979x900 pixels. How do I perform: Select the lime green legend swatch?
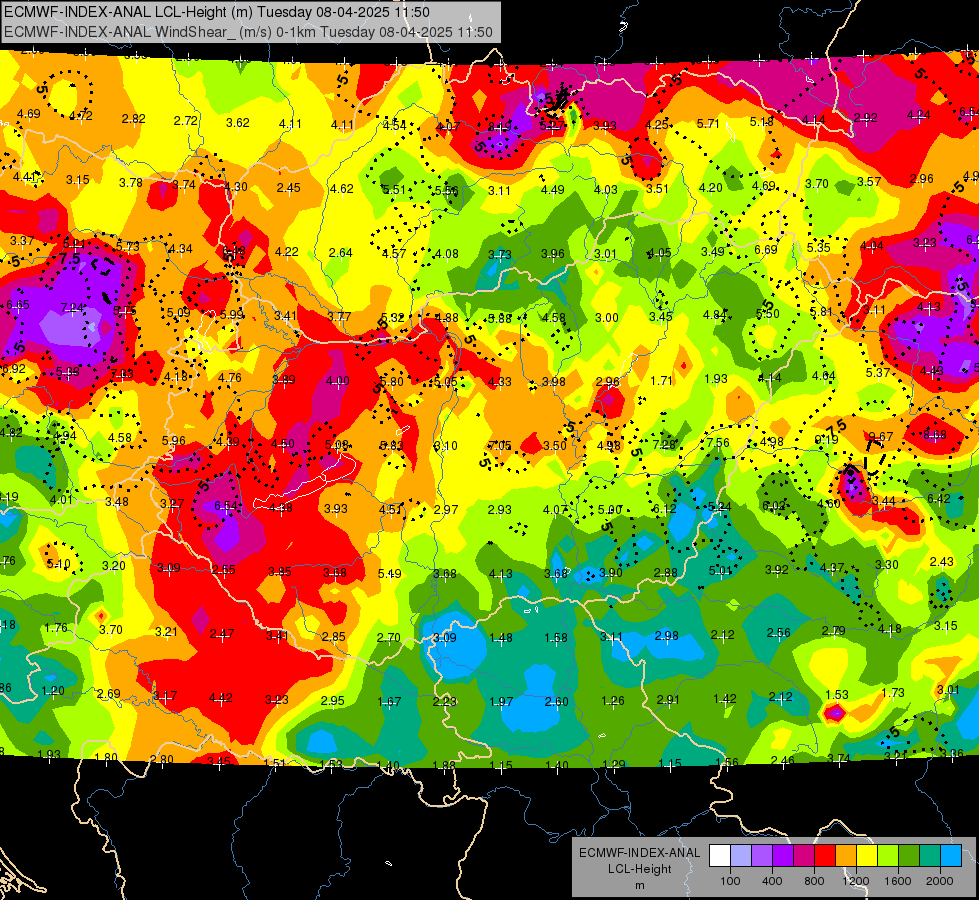887,856
